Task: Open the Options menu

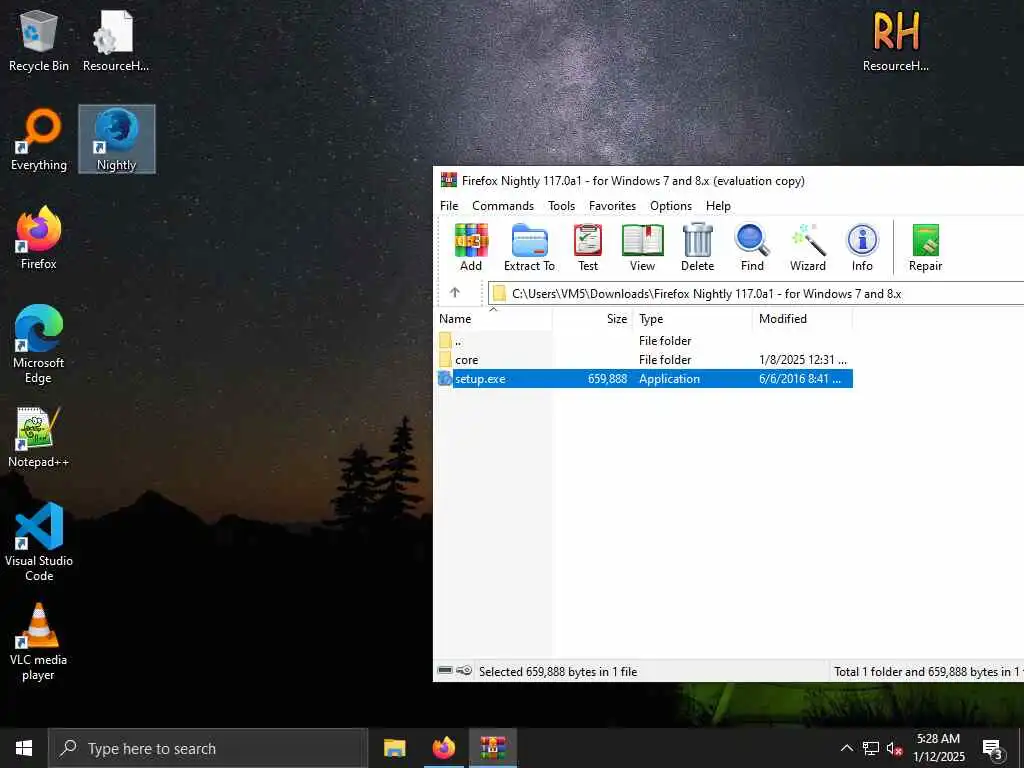Action: [x=671, y=206]
